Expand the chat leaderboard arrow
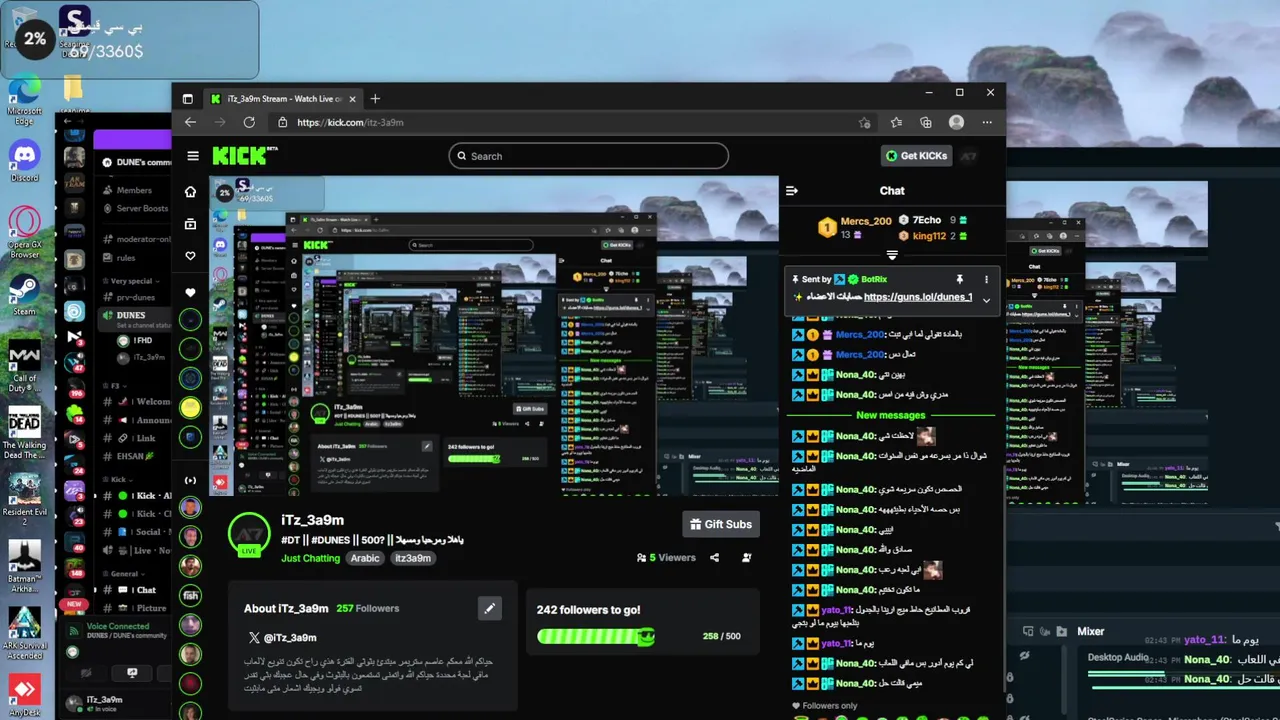 pos(892,256)
